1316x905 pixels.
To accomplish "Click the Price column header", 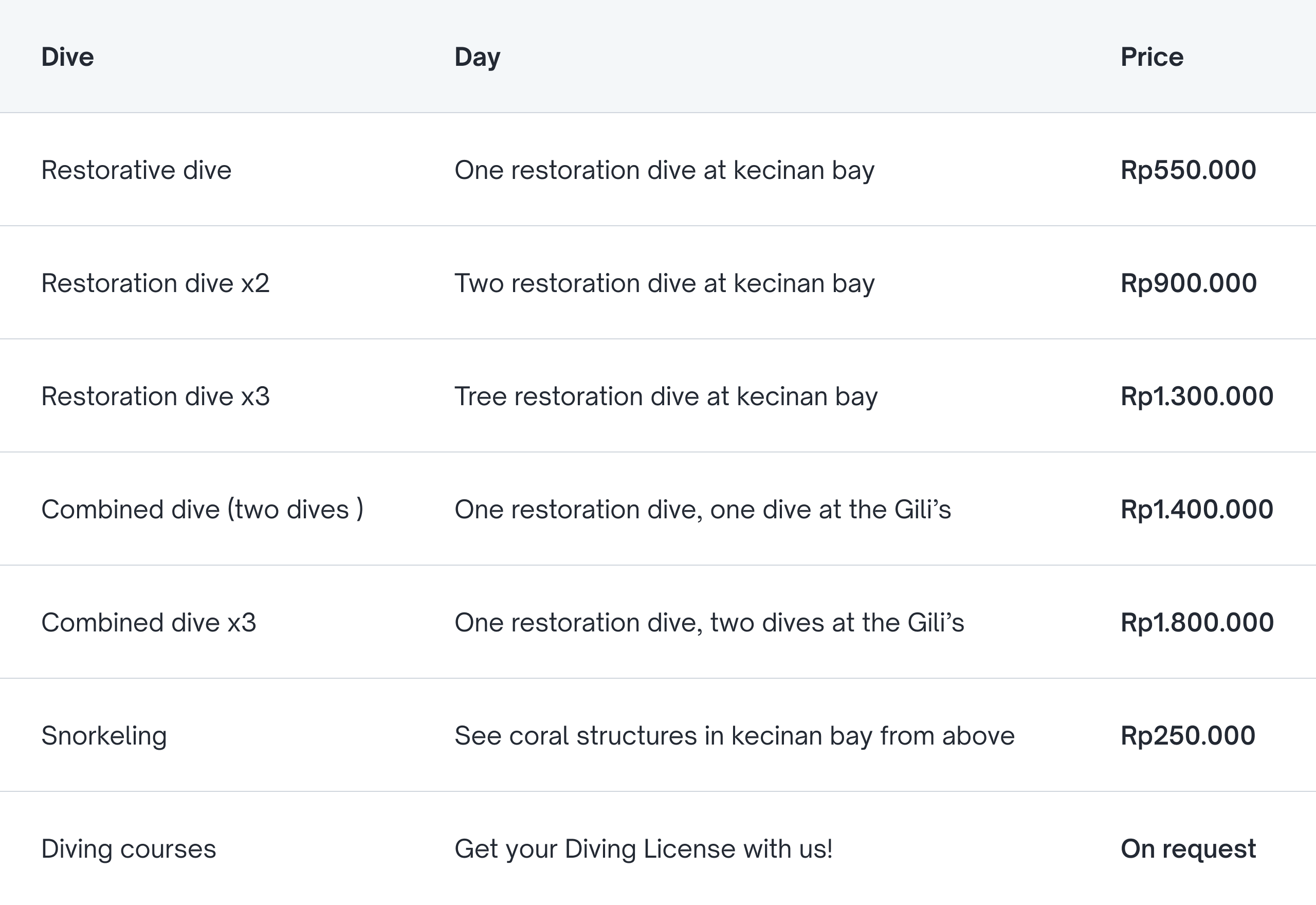I will [x=1151, y=57].
